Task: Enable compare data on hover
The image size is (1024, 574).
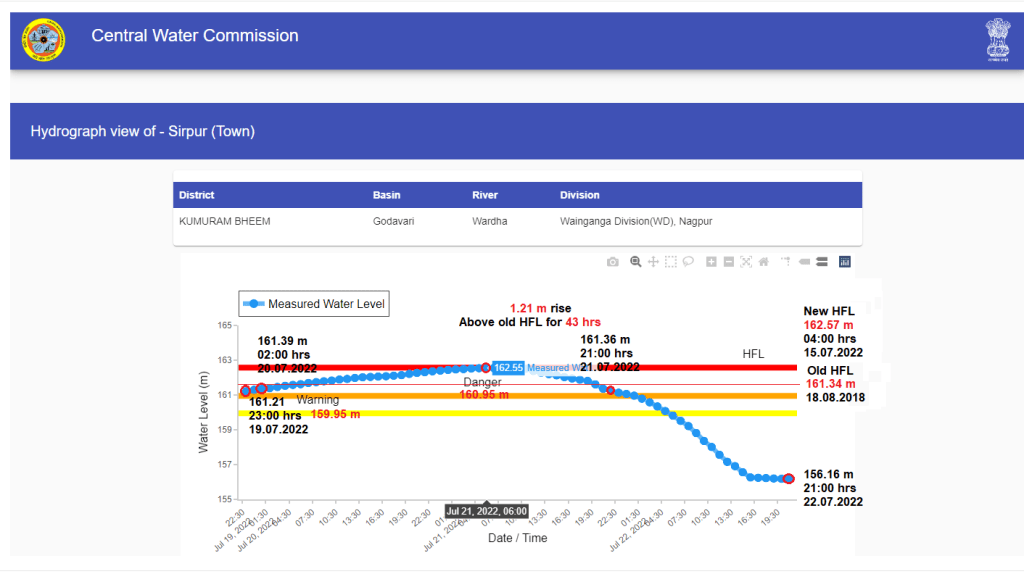Action: pos(821,262)
